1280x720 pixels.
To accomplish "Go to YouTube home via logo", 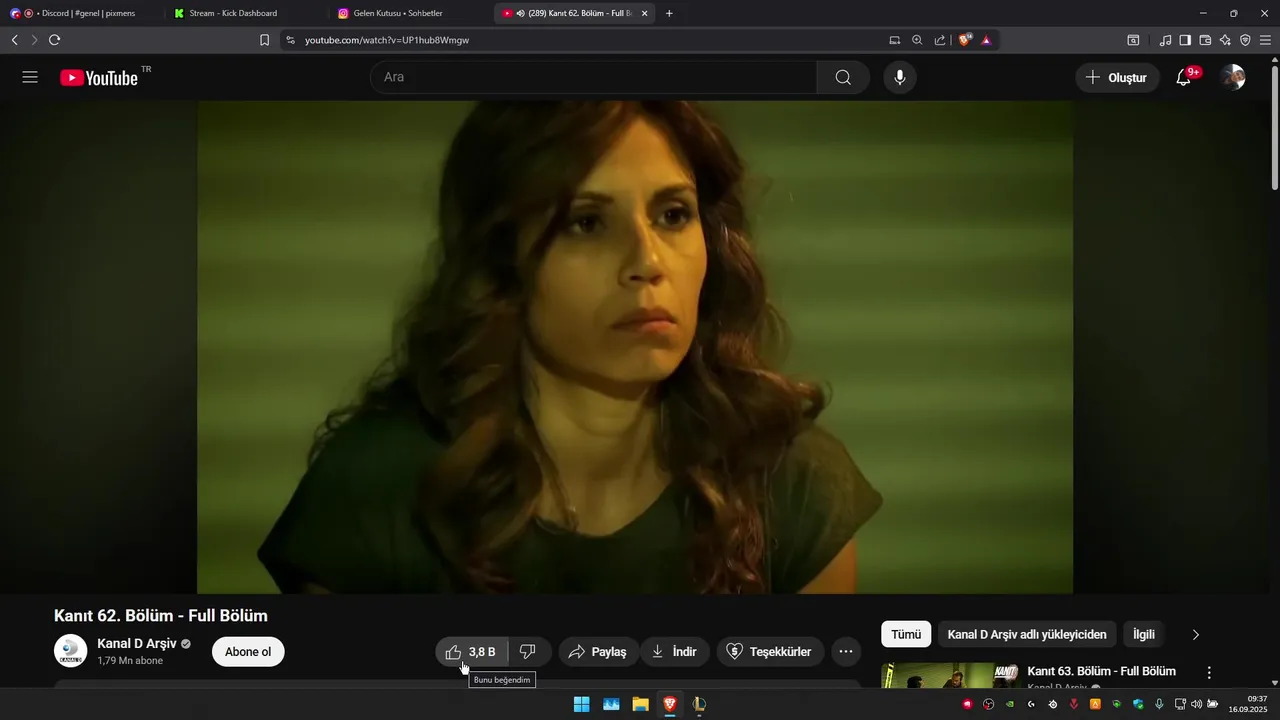I will [x=99, y=78].
